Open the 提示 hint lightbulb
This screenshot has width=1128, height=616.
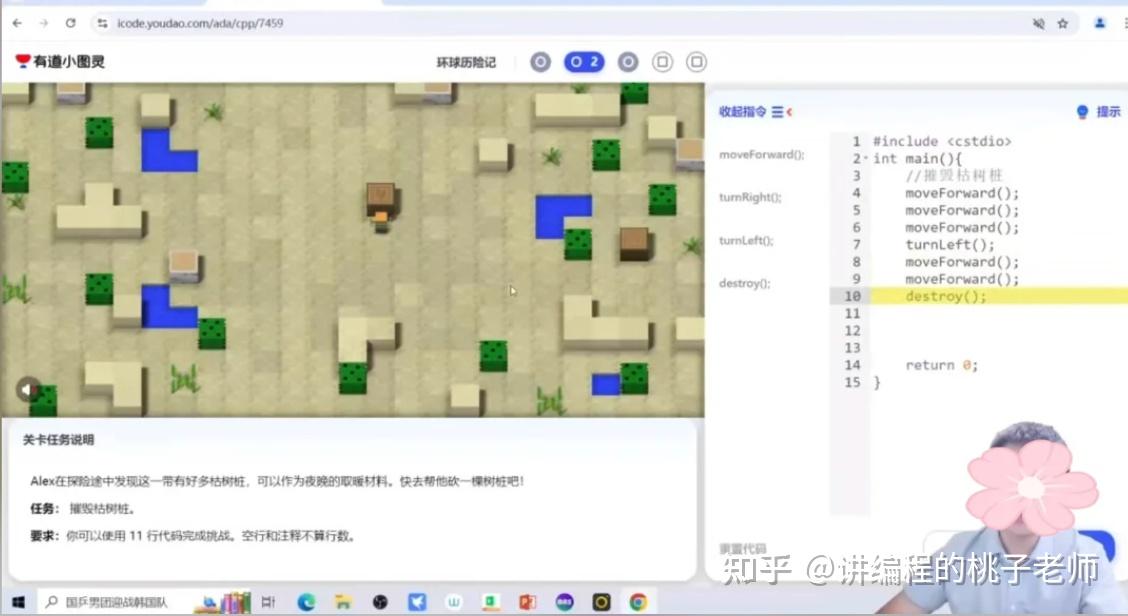(1099, 112)
